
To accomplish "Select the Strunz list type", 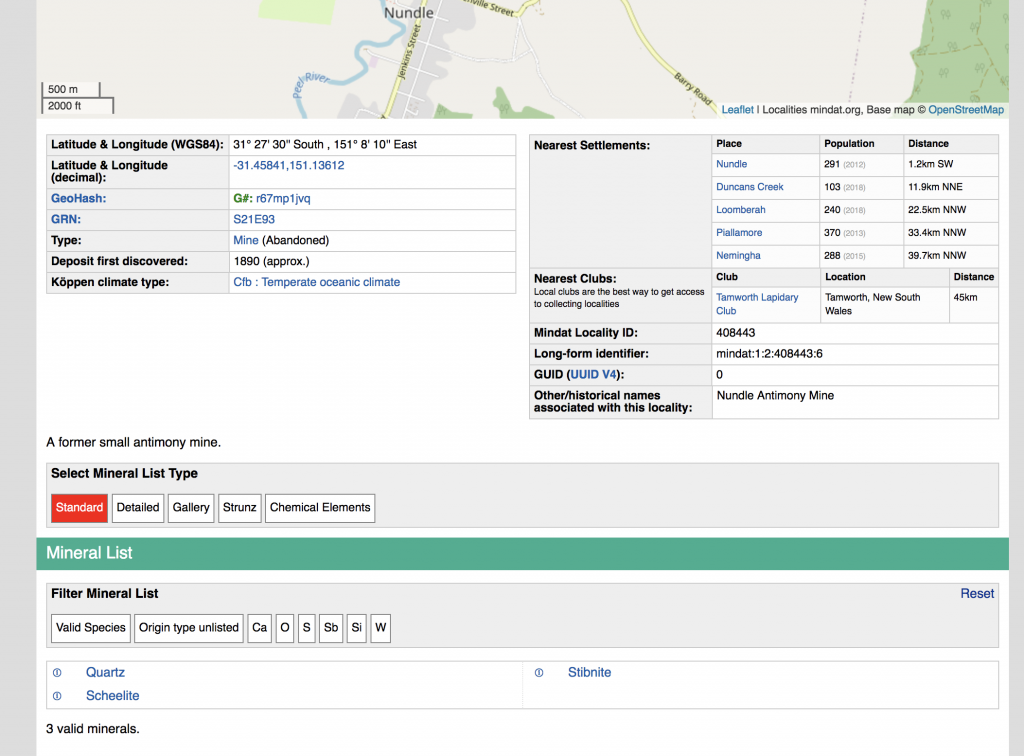I will click(x=240, y=508).
